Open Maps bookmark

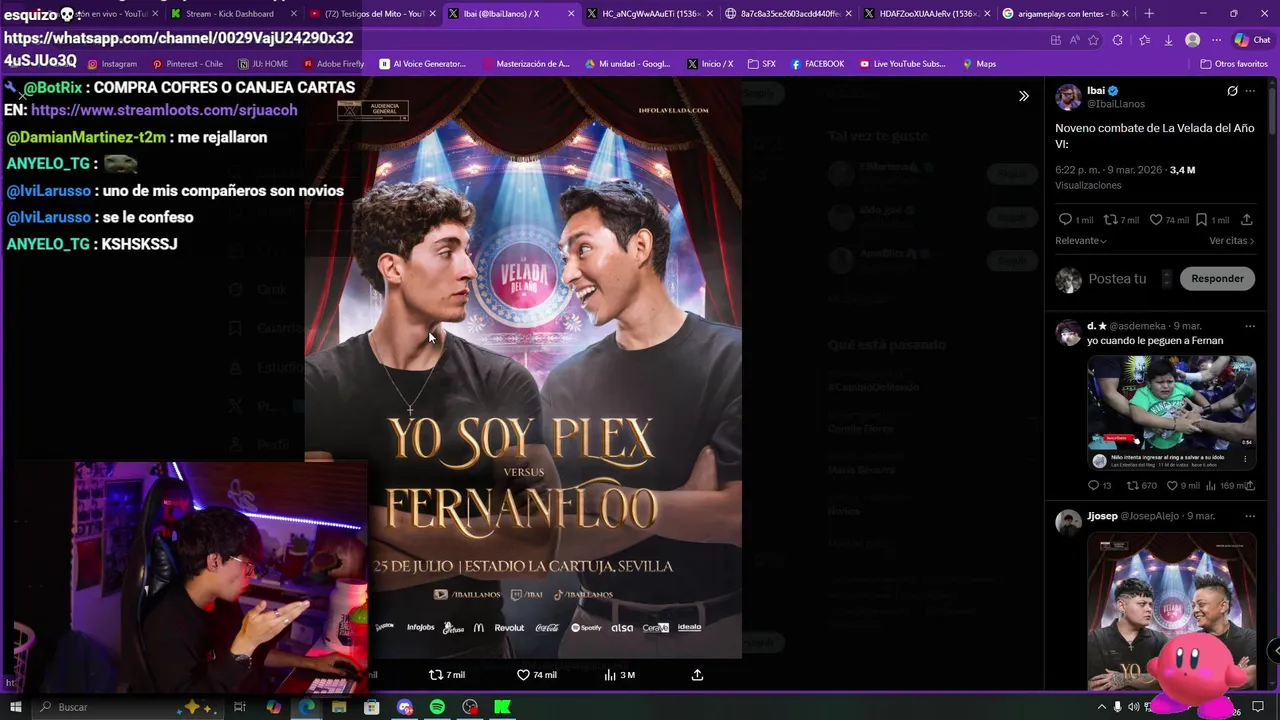(979, 64)
